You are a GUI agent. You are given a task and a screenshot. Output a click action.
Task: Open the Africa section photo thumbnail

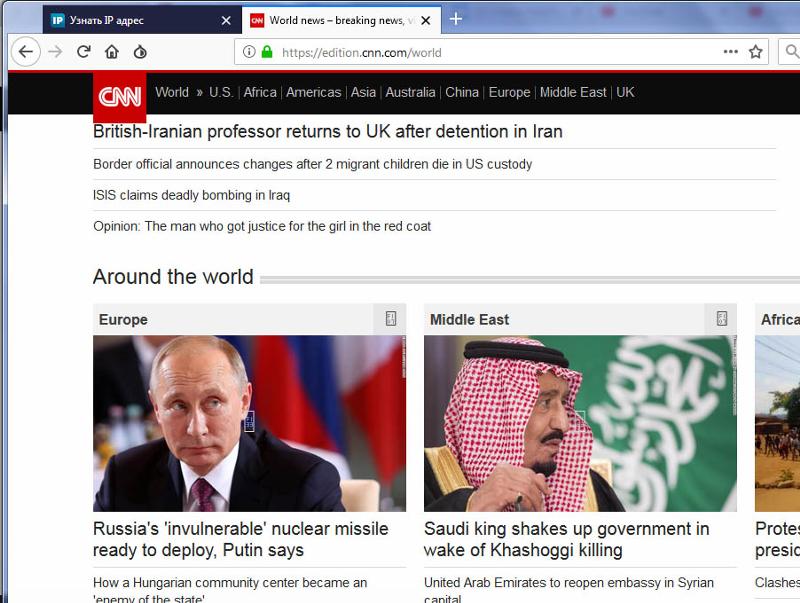778,423
